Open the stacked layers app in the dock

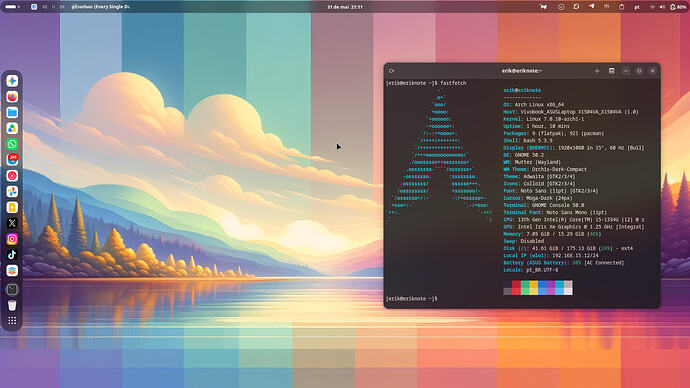pos(12,271)
